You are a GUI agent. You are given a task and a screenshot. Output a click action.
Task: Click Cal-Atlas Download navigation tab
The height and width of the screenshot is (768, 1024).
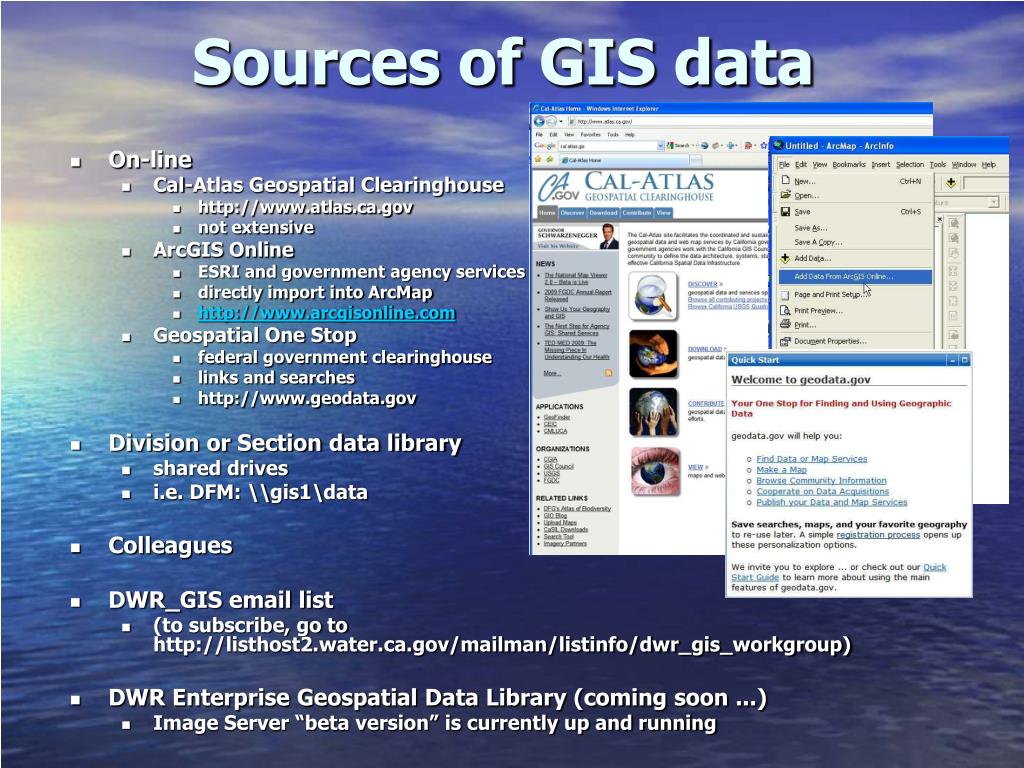[603, 213]
